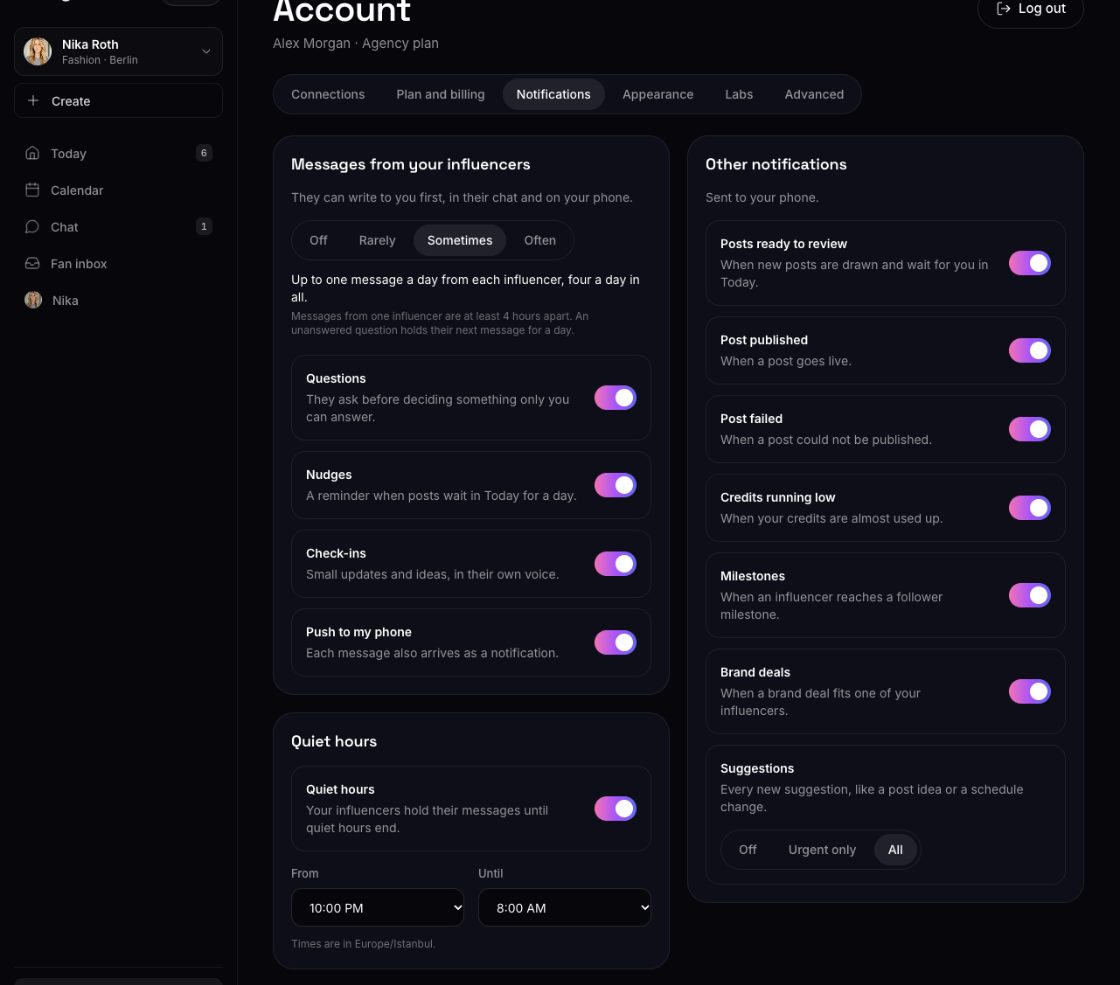Go to the Appearance tab
Image resolution: width=1120 pixels, height=985 pixels.
(x=658, y=94)
